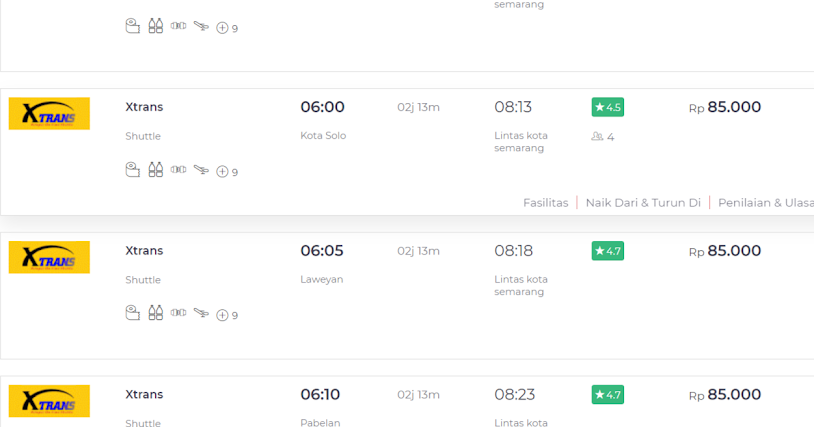
Task: Expand the +9 more facilities in the Laweyan listing
Action: (x=227, y=315)
